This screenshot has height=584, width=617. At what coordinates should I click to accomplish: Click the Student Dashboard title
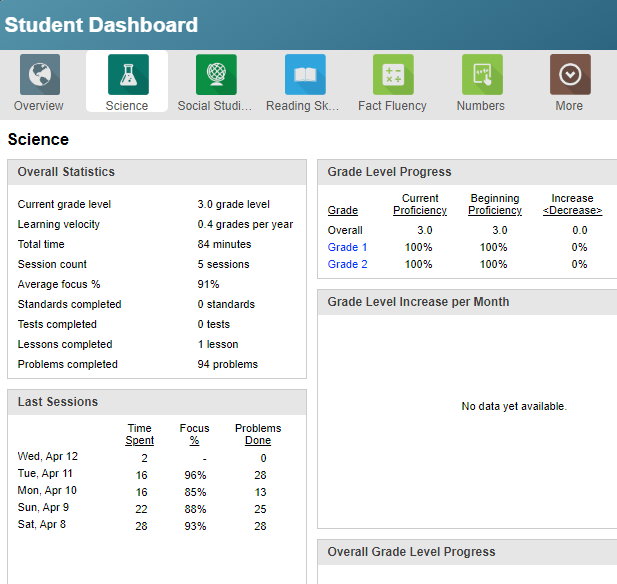102,25
